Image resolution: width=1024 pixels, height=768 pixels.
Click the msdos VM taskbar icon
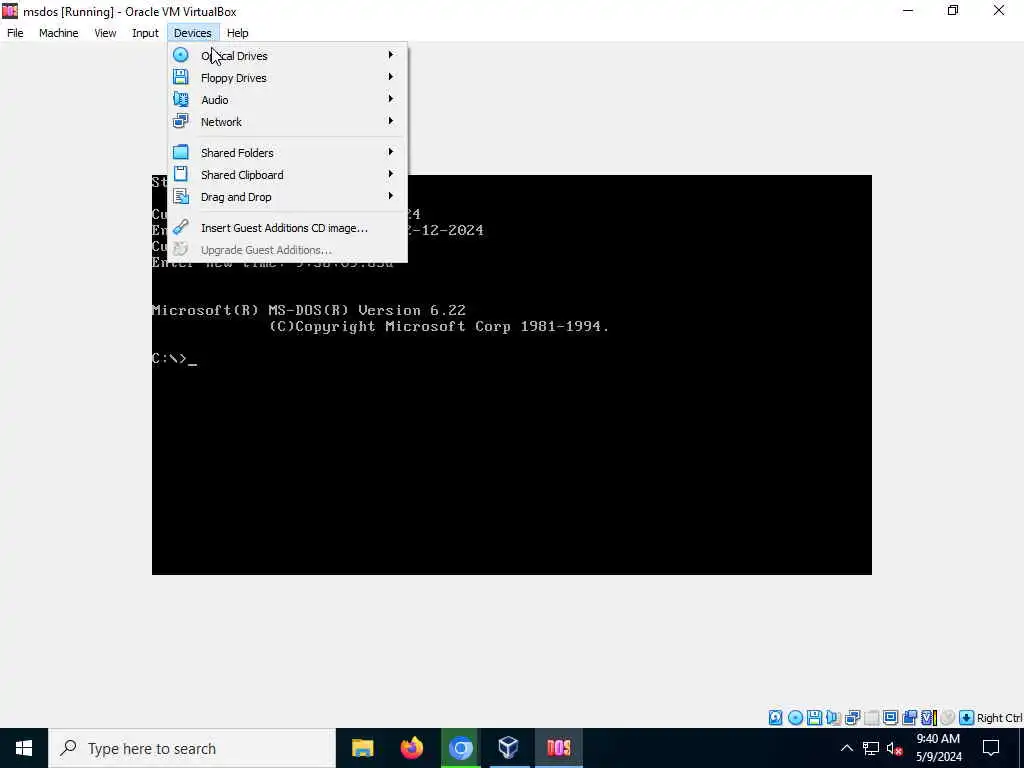coord(558,748)
